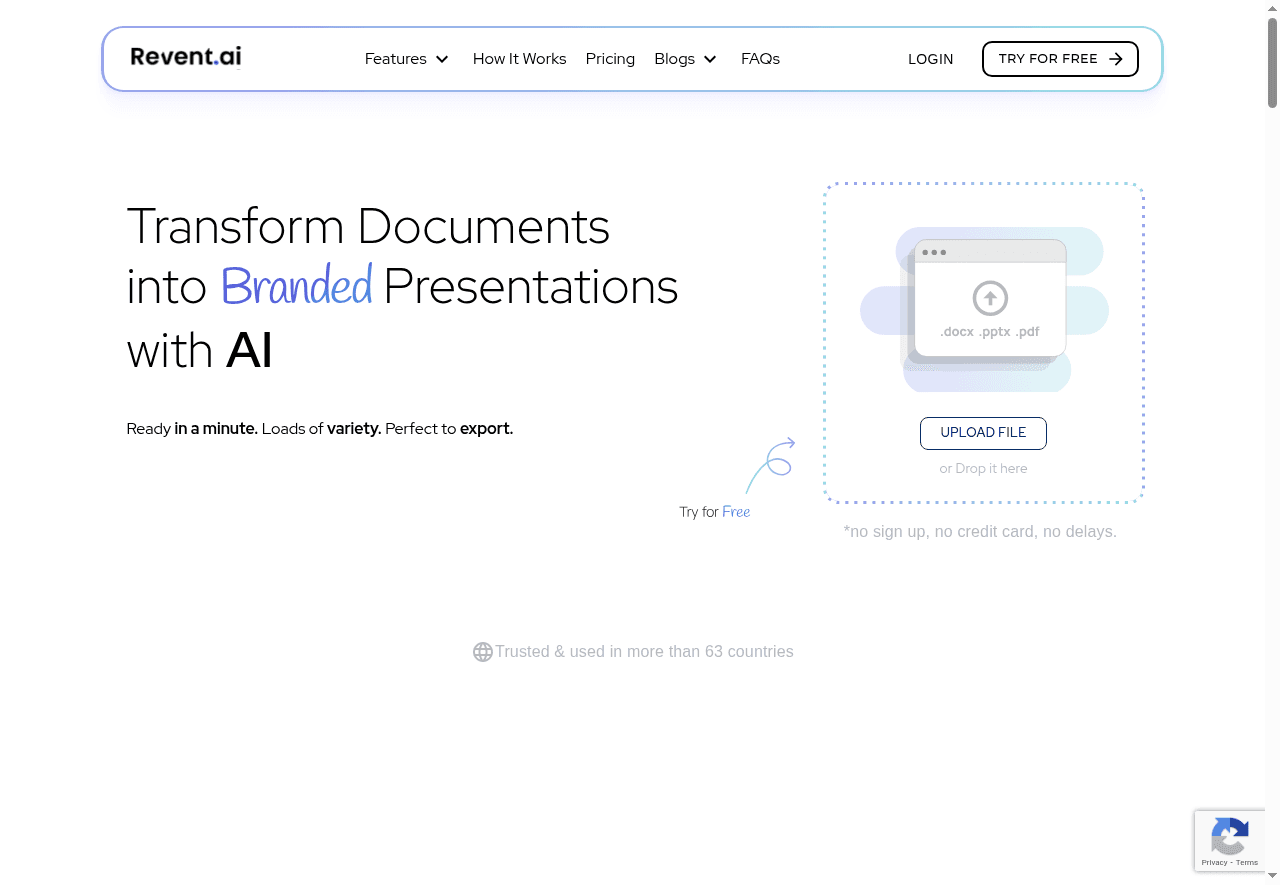The height and width of the screenshot is (885, 1280).
Task: Open Terms from the reCAPTCHA badge
Action: (x=1247, y=863)
